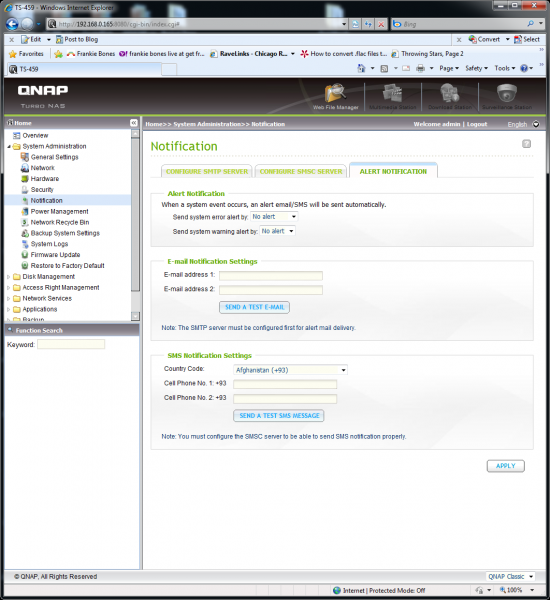Open Country Code dropdown

pos(291,370)
